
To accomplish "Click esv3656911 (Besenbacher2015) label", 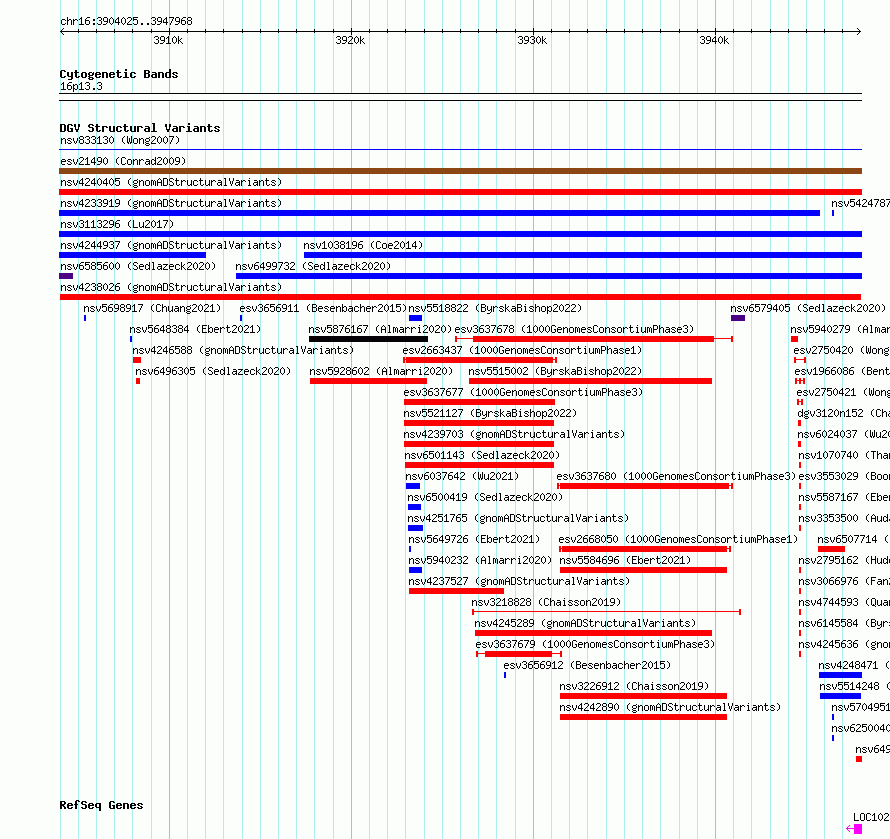I will (323, 308).
